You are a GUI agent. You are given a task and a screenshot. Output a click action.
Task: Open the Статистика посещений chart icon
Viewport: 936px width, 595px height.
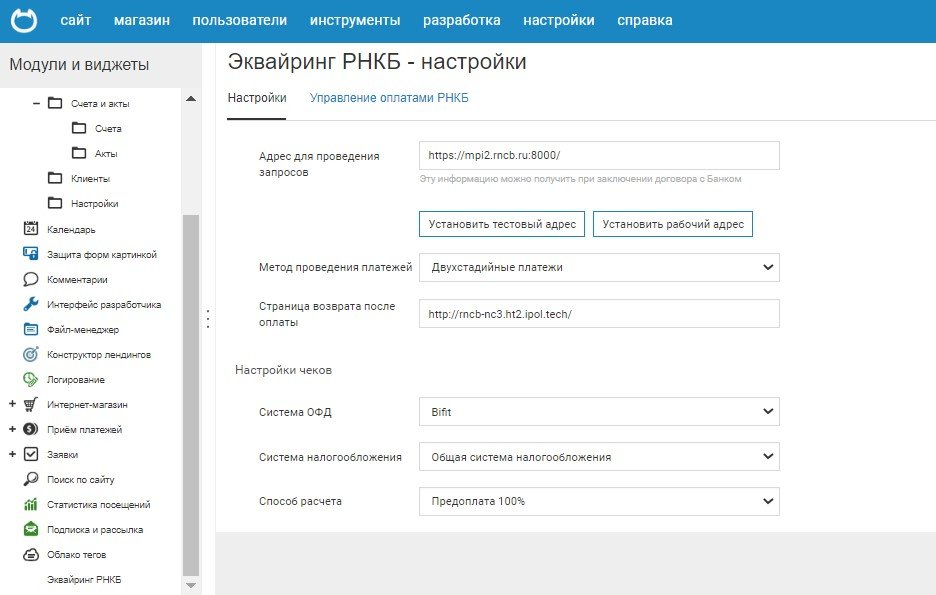coord(30,504)
